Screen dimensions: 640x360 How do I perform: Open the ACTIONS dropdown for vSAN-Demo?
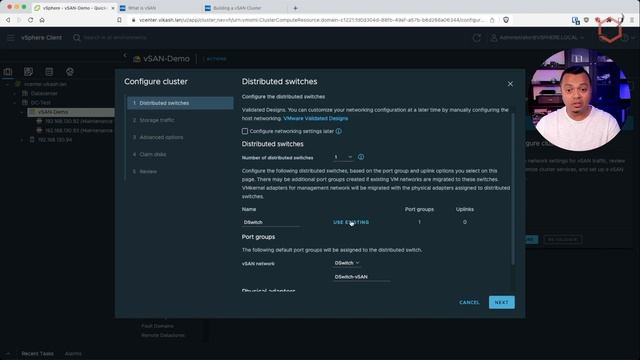[x=216, y=59]
